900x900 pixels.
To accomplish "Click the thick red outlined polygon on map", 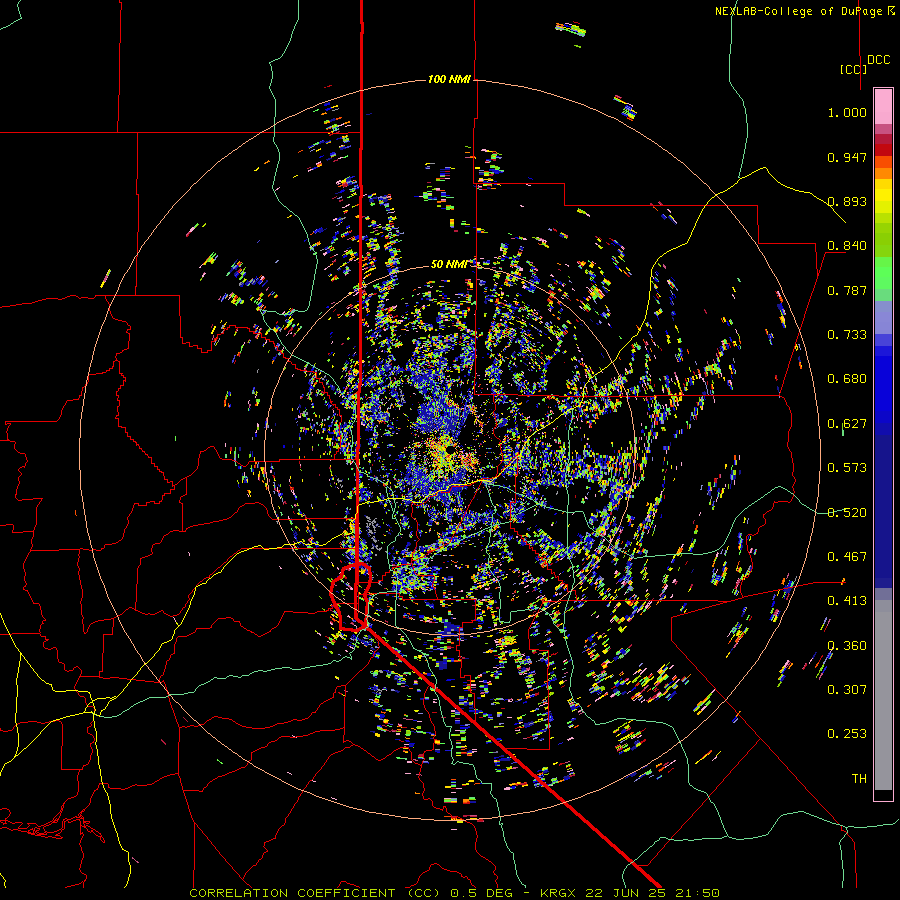I will (351, 597).
